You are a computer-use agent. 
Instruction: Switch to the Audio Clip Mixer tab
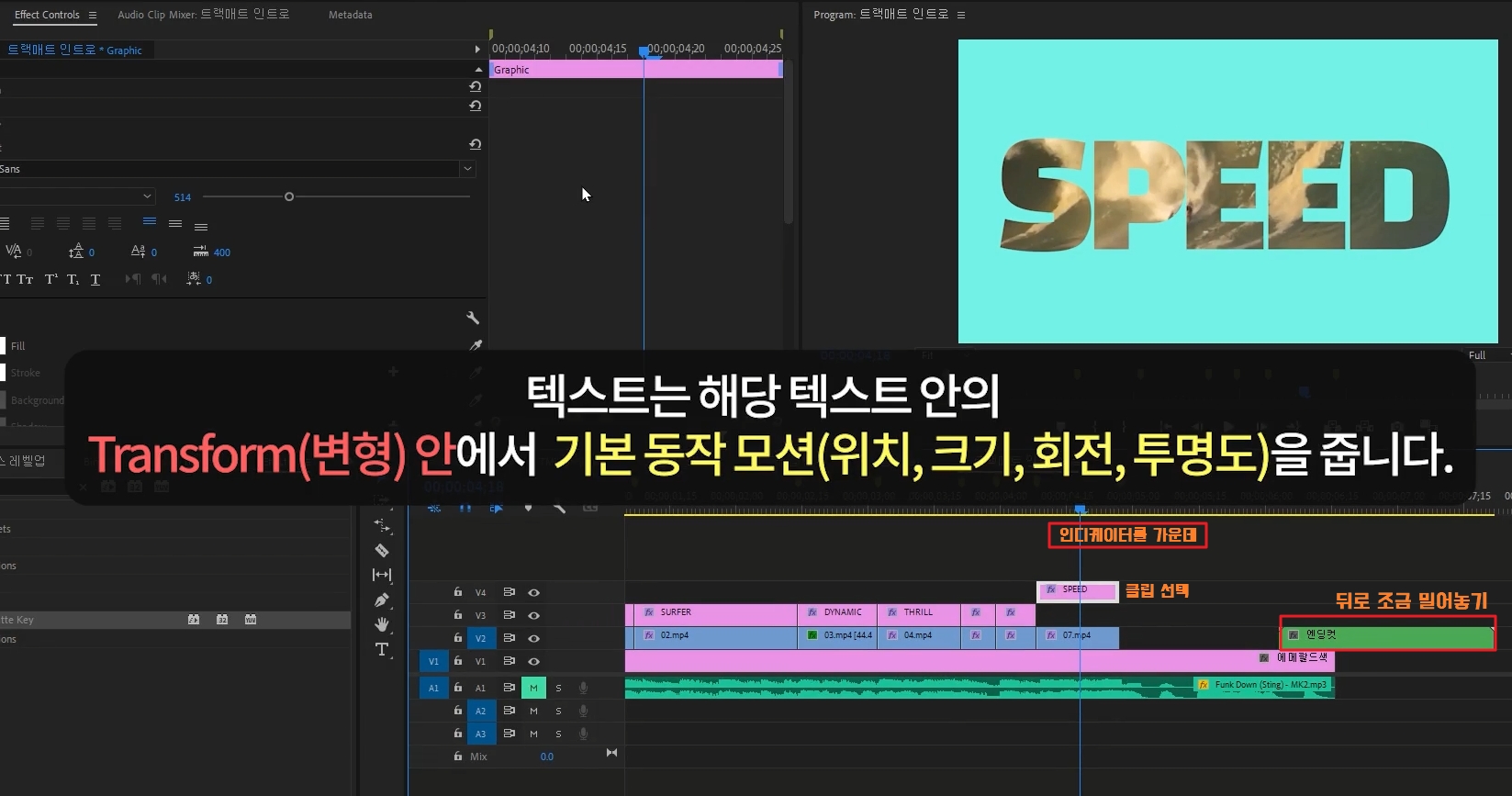tap(204, 15)
